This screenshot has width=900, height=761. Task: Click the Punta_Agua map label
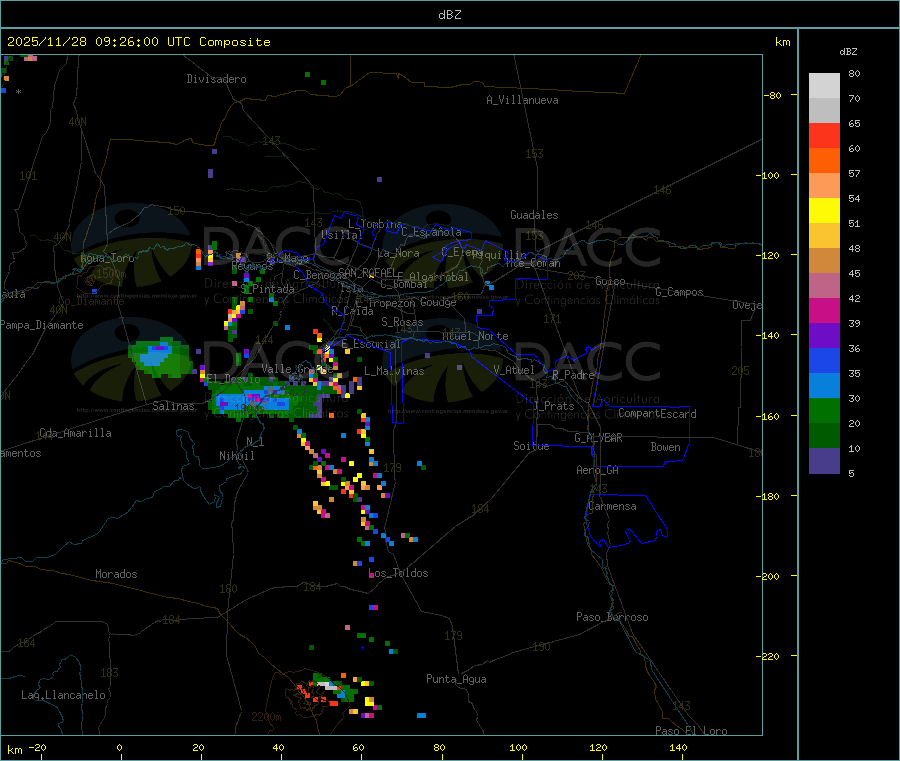(x=456, y=679)
